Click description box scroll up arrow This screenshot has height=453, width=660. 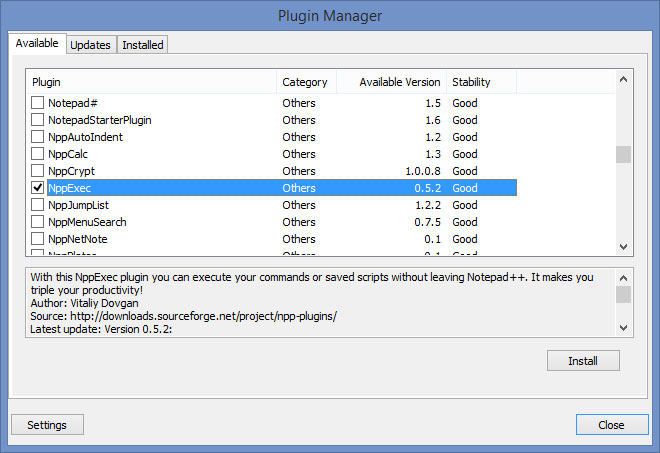(x=624, y=278)
